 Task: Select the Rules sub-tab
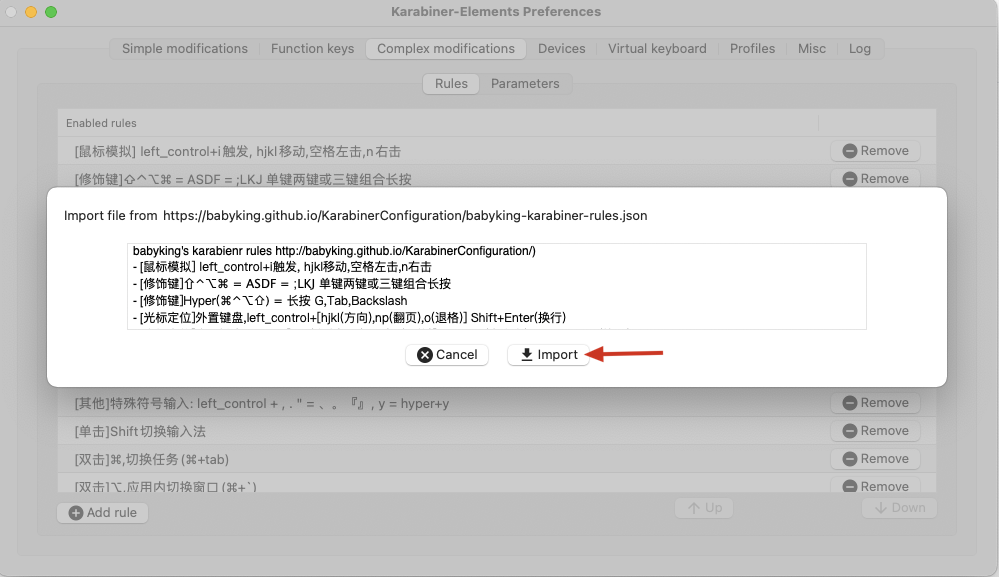pyautogui.click(x=451, y=83)
